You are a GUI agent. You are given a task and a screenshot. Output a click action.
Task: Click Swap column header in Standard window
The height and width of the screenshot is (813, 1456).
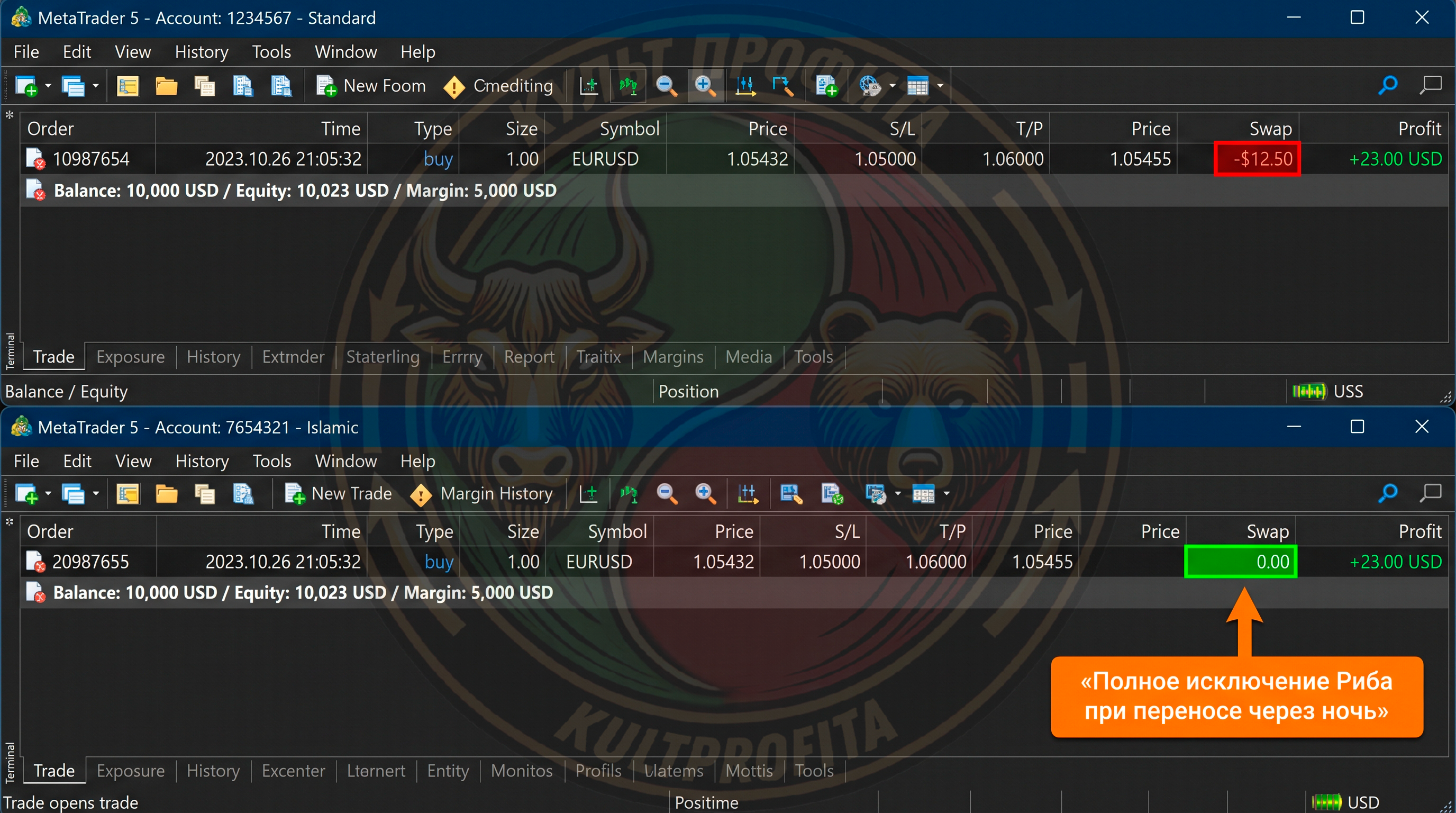1270,129
